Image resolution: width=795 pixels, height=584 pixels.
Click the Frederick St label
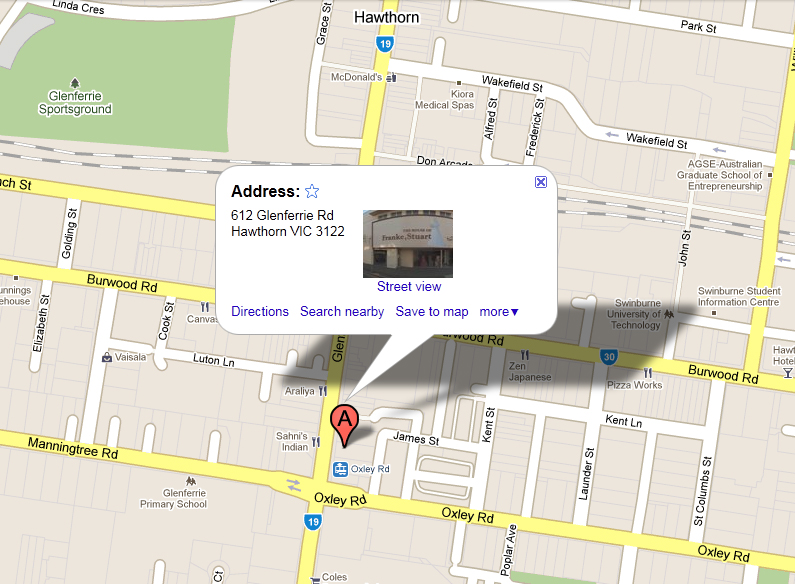534,128
